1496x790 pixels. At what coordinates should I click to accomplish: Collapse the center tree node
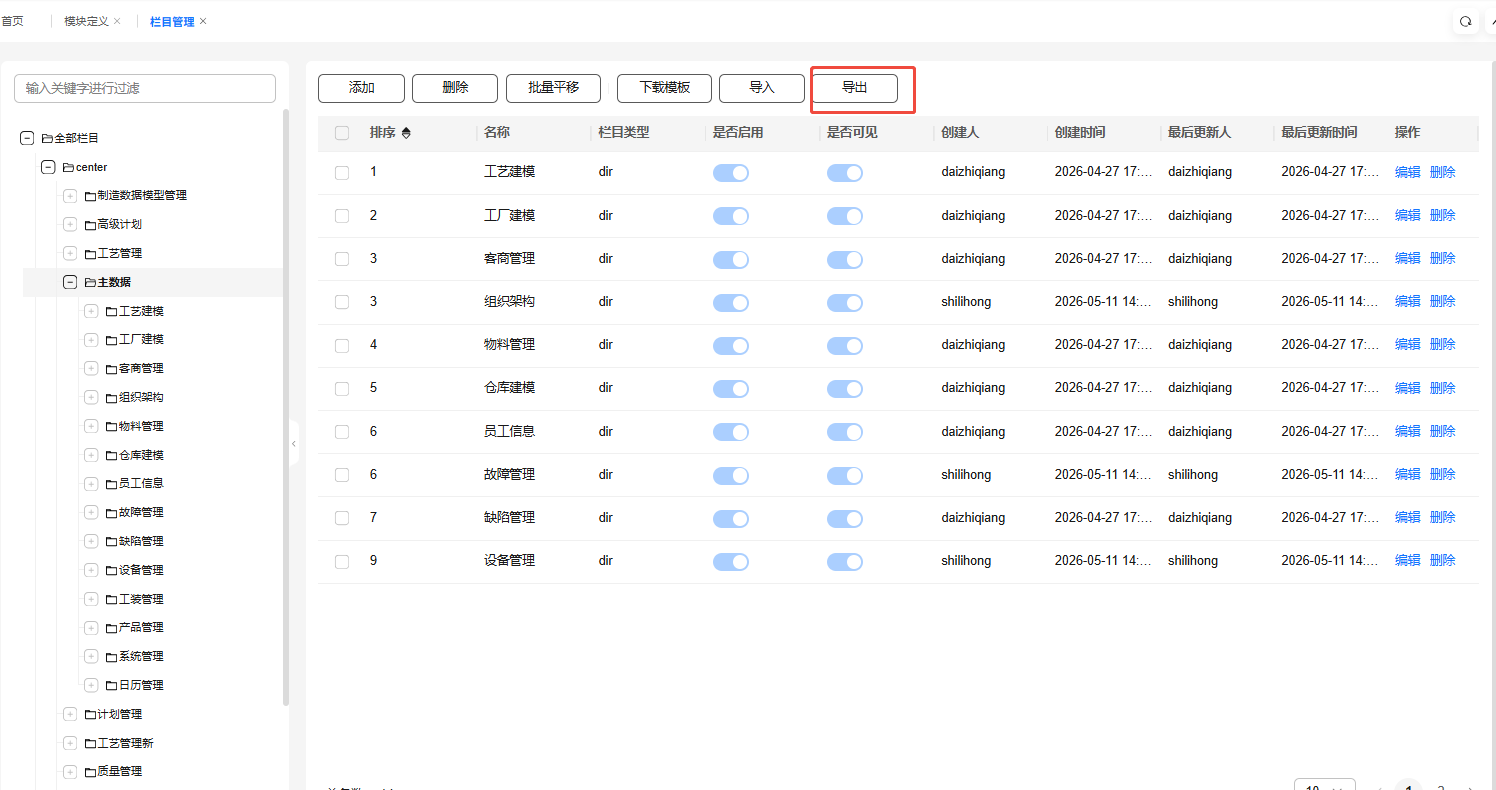[48, 167]
